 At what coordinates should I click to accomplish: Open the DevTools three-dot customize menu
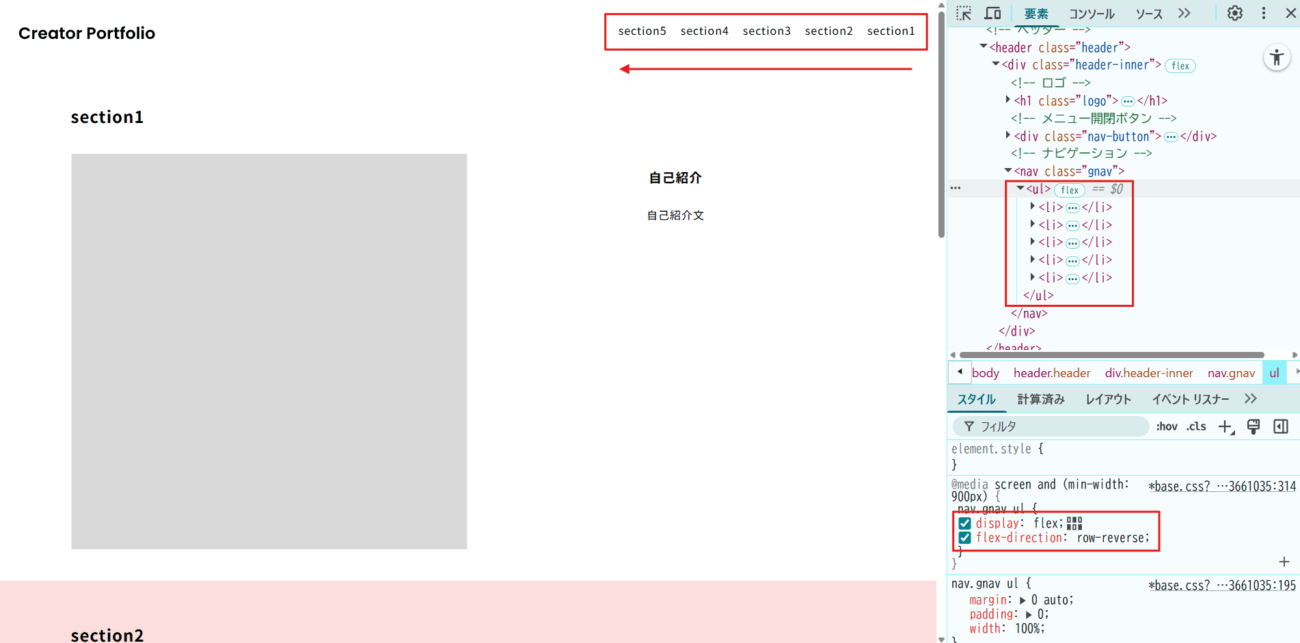(x=1263, y=13)
